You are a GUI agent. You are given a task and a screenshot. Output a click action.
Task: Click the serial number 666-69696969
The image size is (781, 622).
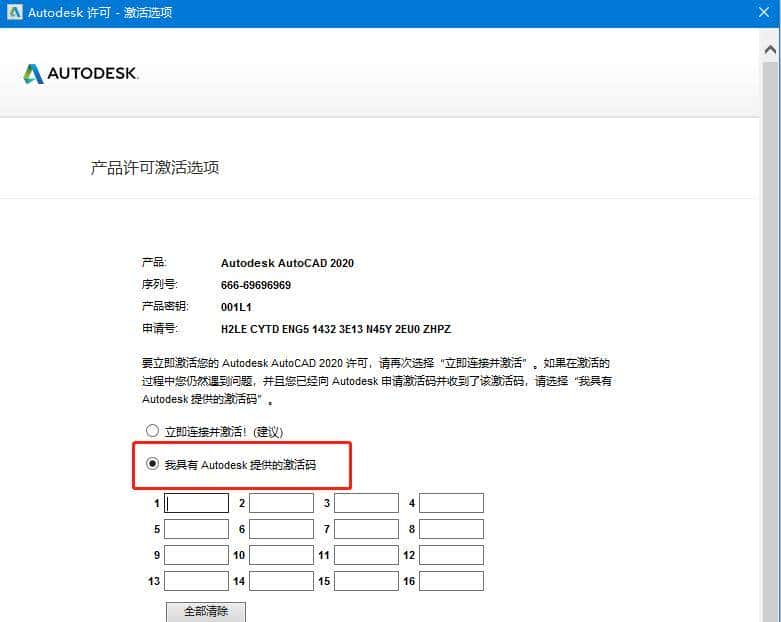(256, 285)
